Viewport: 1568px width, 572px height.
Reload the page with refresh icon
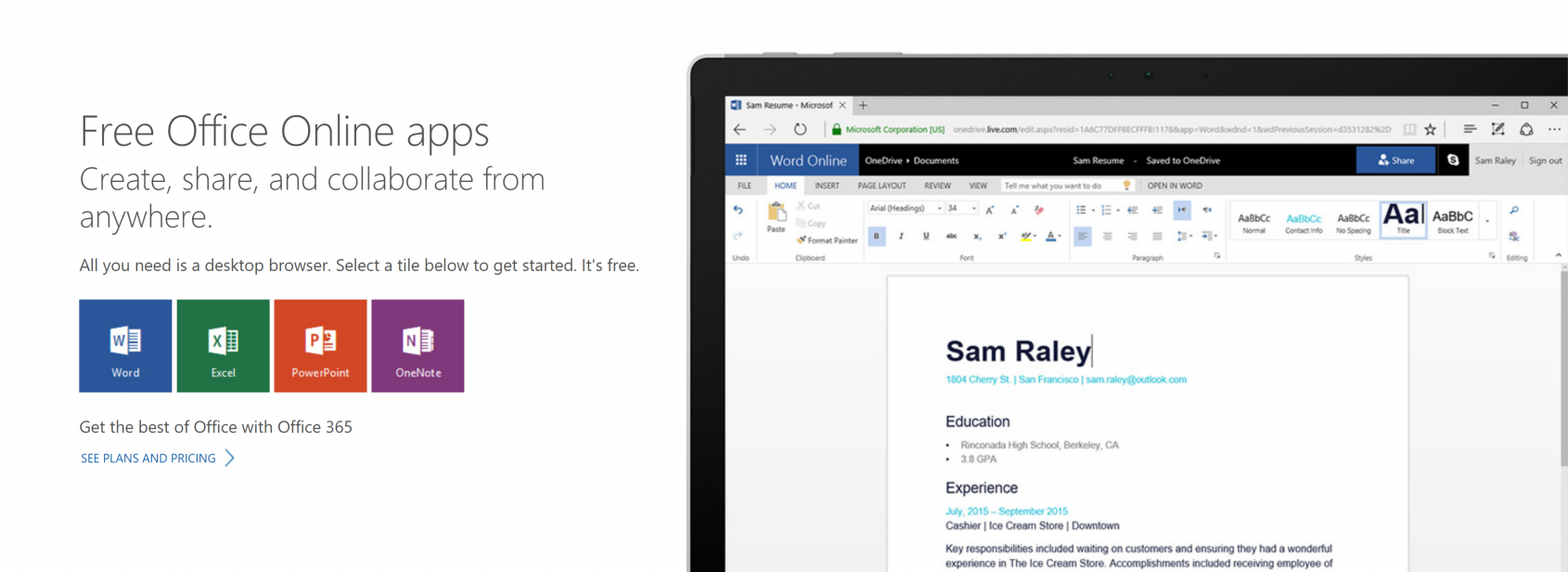[x=800, y=130]
